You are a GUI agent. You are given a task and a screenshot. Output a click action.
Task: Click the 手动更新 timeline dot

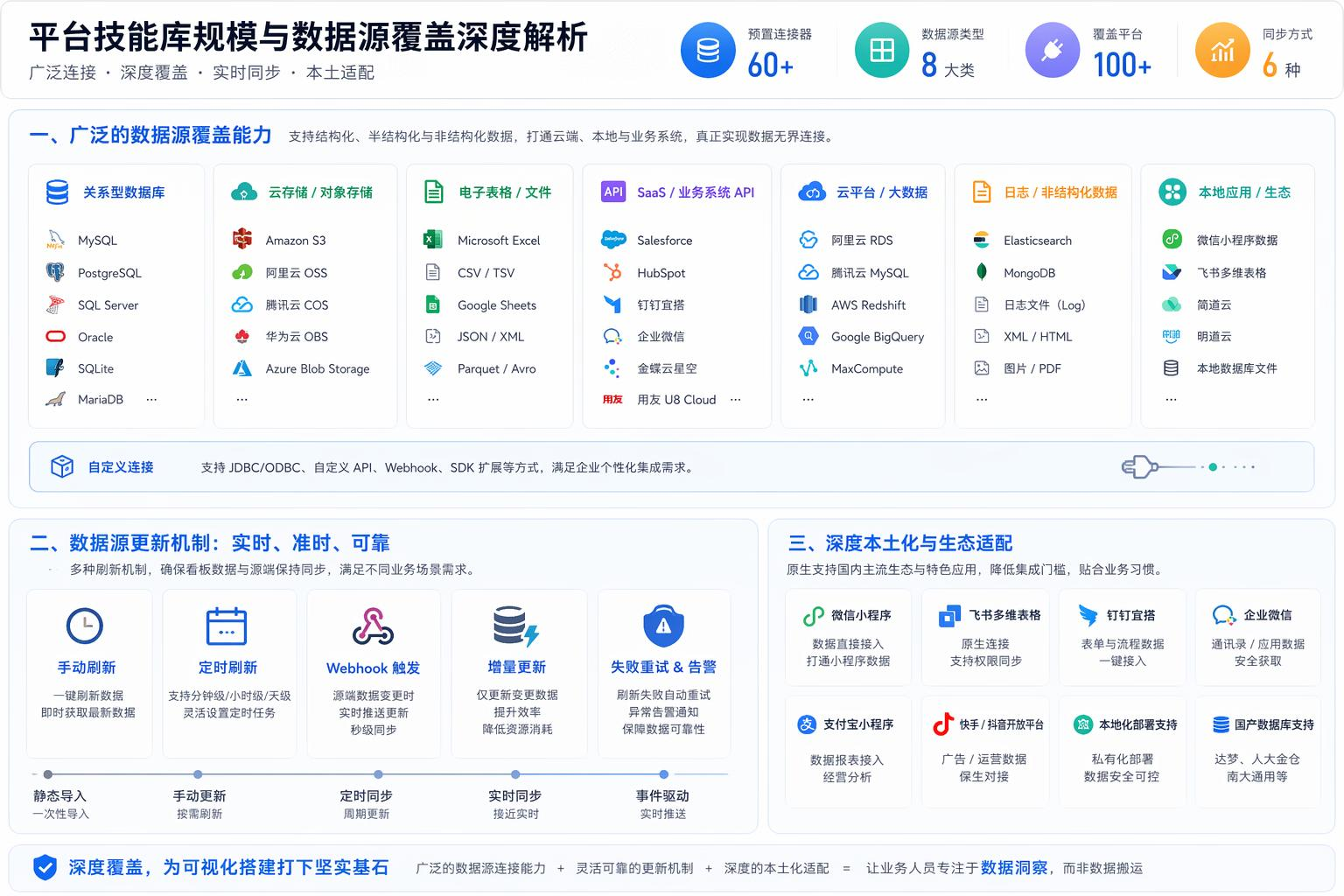pos(198,774)
